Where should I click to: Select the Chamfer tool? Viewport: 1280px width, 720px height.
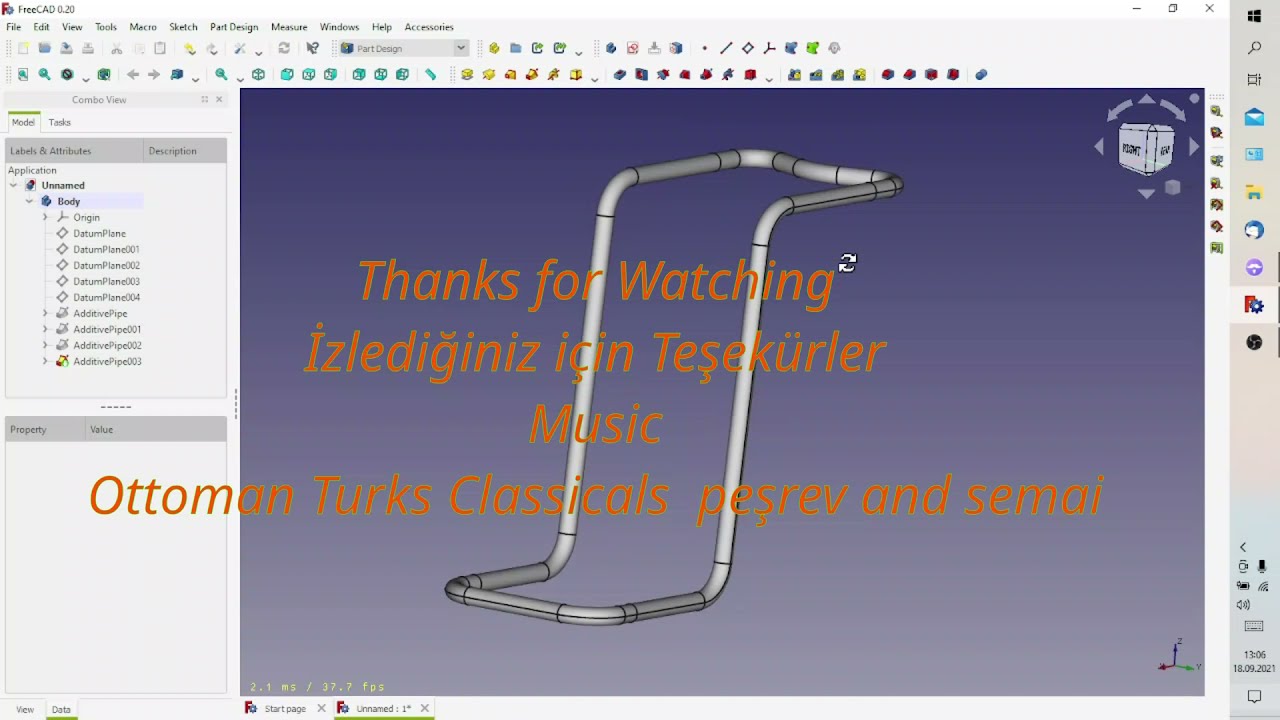coord(909,74)
